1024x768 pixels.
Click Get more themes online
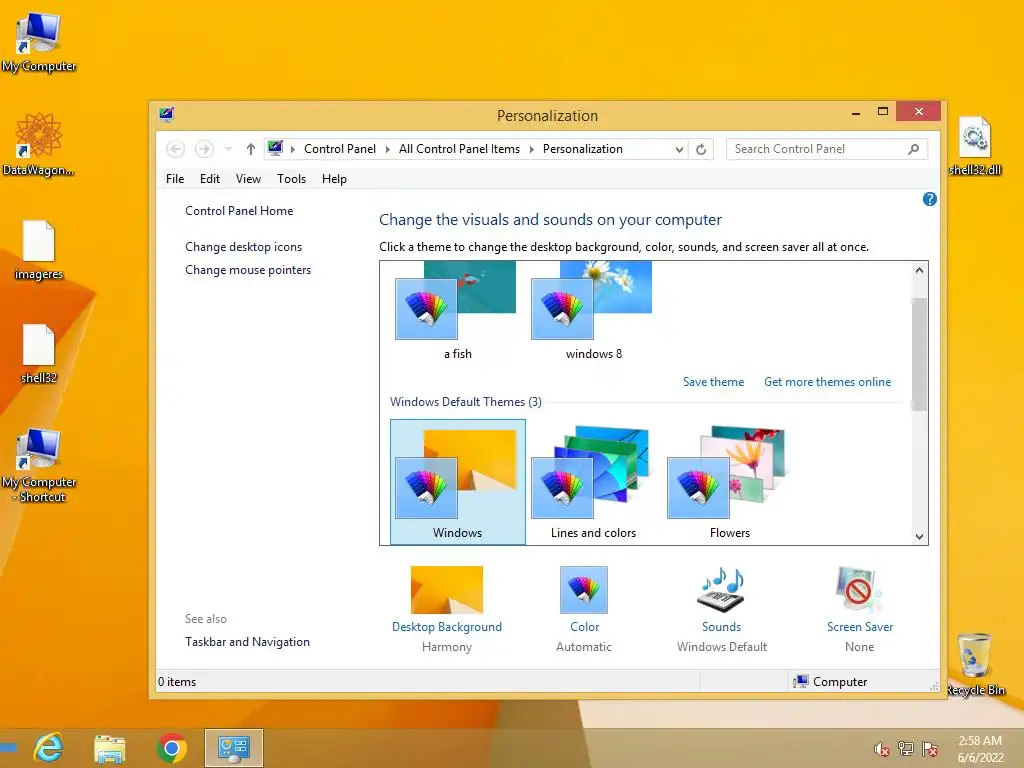click(827, 382)
